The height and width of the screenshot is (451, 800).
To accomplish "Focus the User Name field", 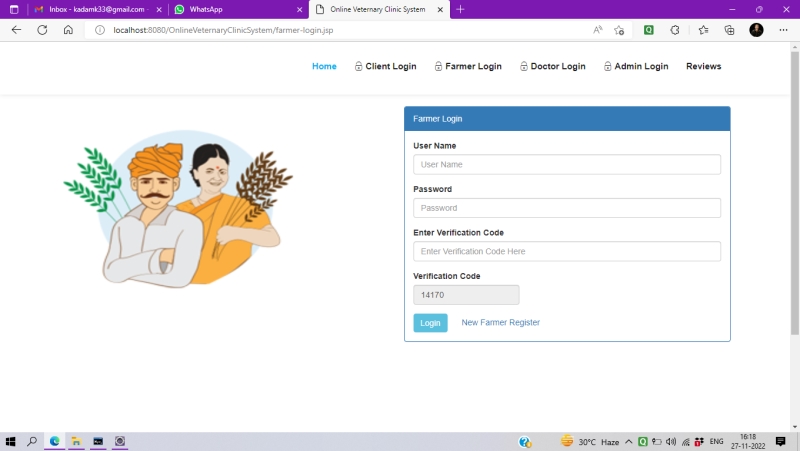I will [567, 165].
